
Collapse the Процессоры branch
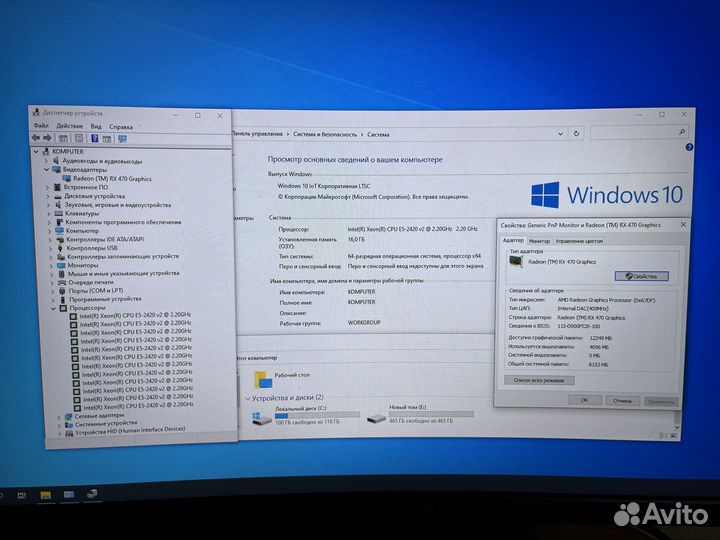click(x=54, y=308)
